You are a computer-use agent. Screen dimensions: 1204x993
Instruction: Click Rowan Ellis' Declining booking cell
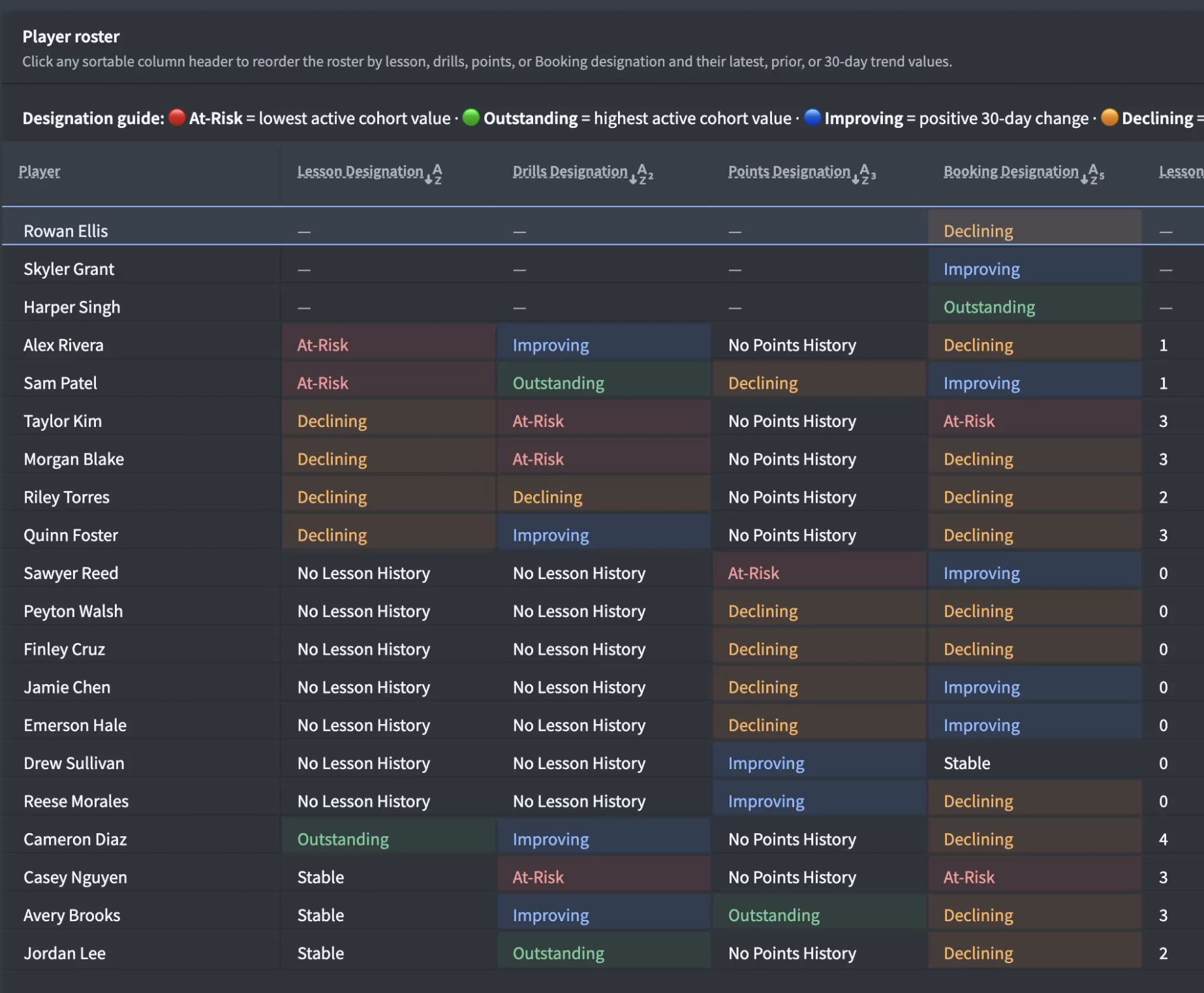[1034, 227]
